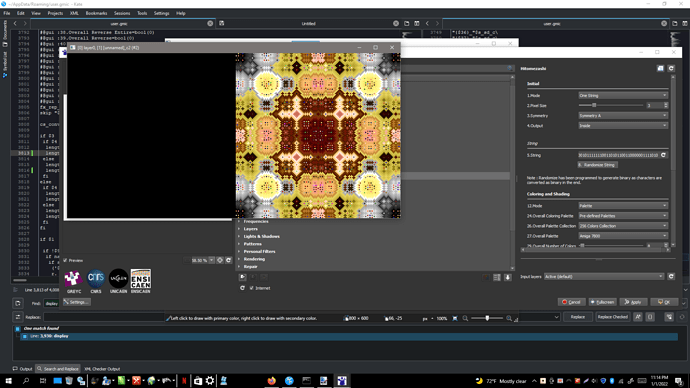Open the Bookmarks menu in Kate

[96, 13]
